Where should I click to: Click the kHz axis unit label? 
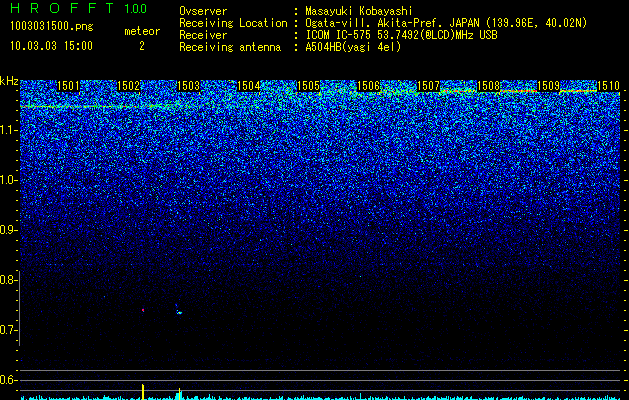tap(9, 81)
